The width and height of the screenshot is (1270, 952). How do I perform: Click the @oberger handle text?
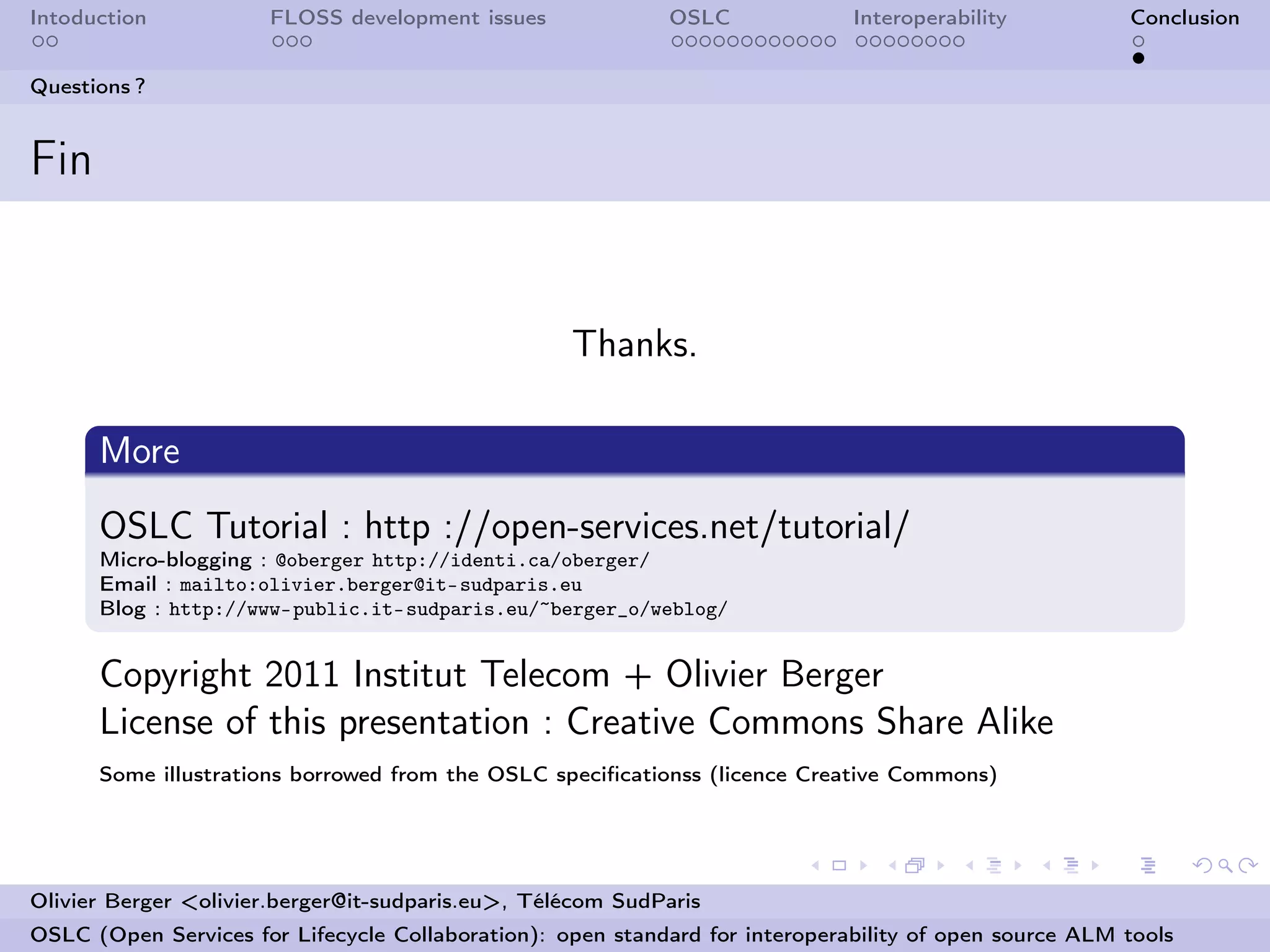(x=319, y=561)
